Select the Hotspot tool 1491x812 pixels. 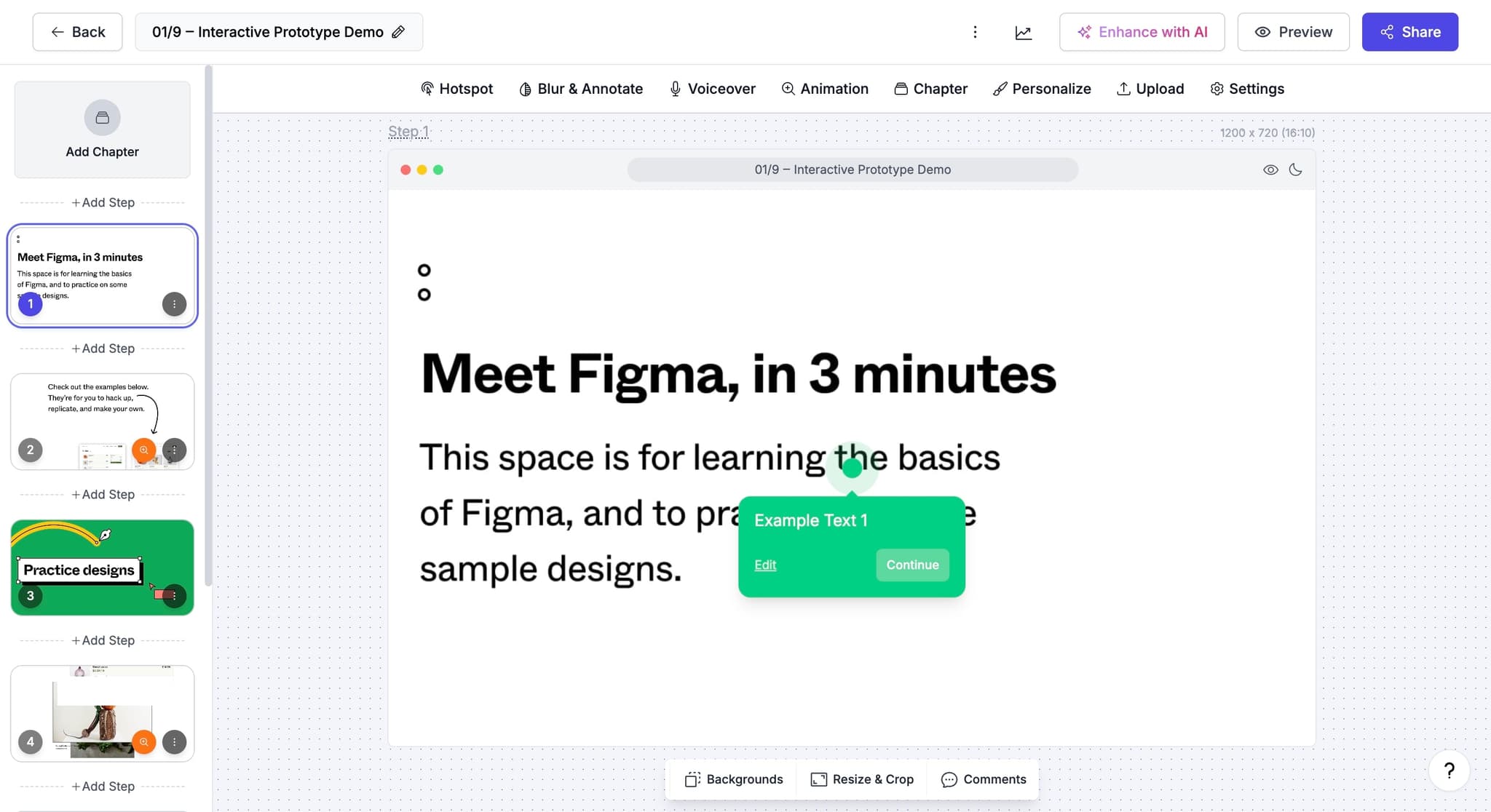coord(456,88)
